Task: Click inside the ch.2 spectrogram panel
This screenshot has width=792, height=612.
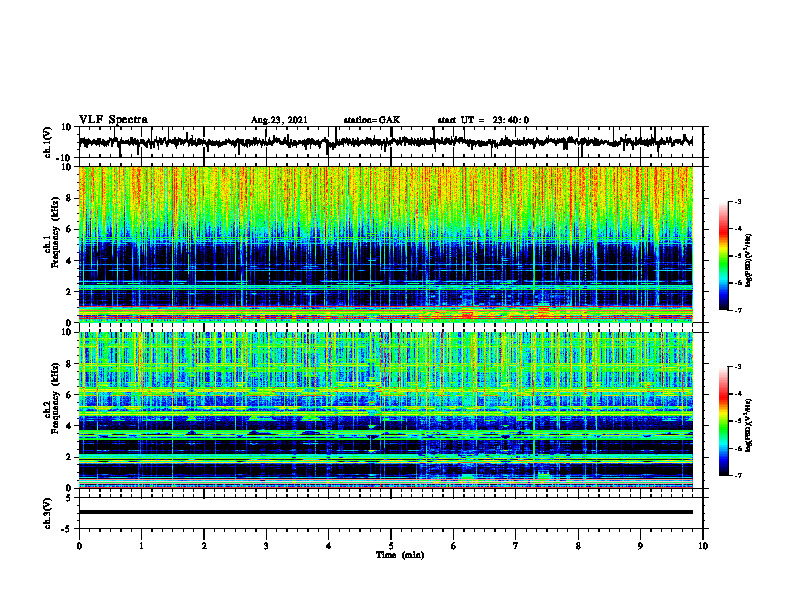Action: pos(385,410)
